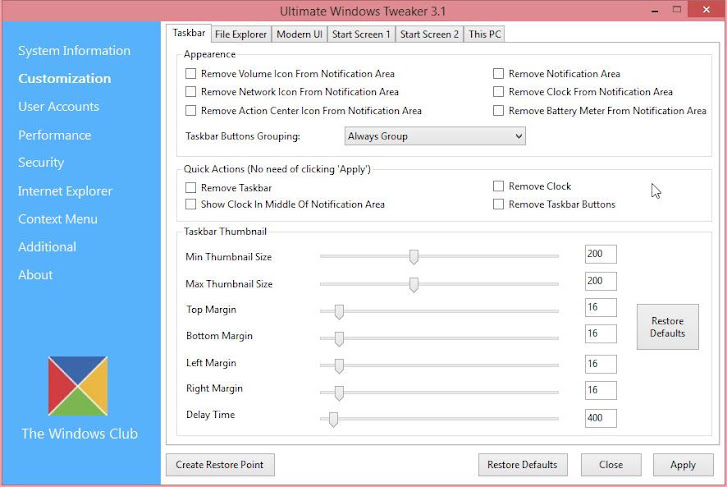727x487 pixels.
Task: Open User Accounts section
Action: (58, 107)
